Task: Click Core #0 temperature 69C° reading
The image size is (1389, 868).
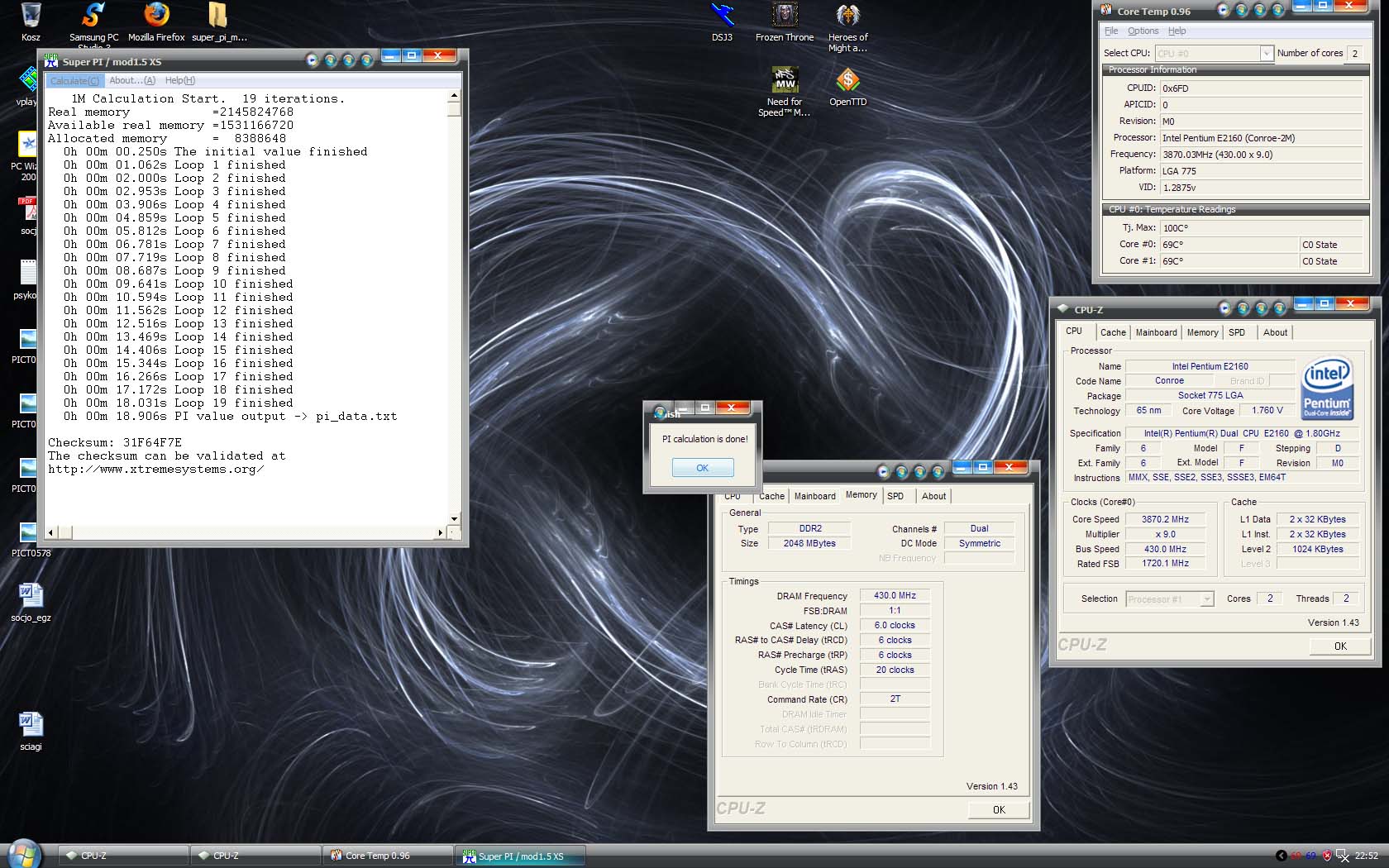Action: (1229, 245)
